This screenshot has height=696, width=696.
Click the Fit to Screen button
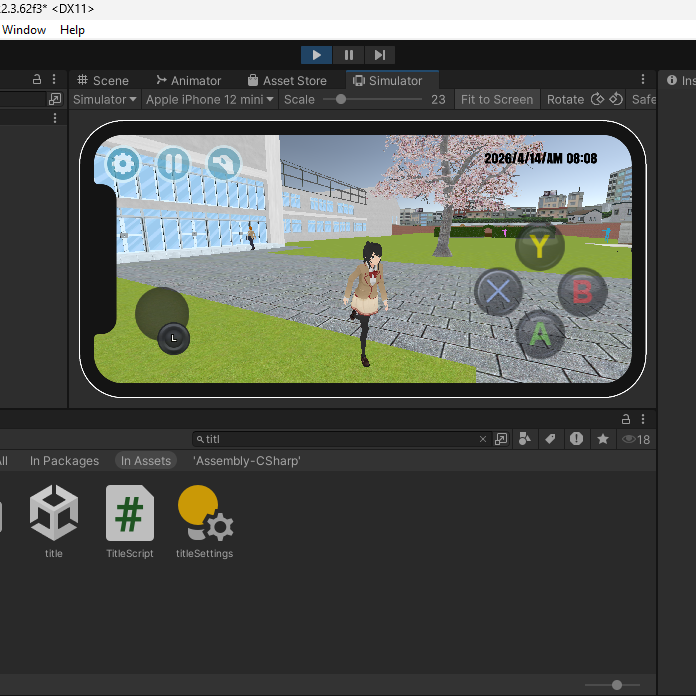coord(497,99)
